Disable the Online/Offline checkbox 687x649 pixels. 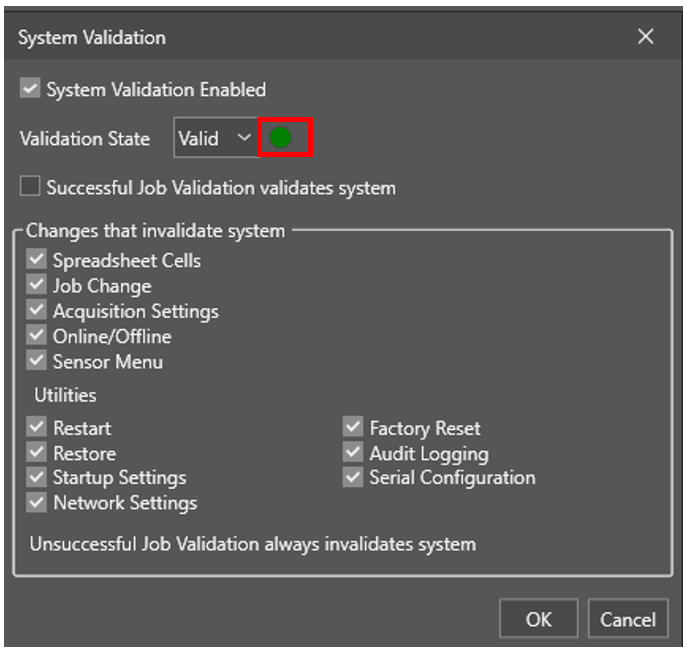click(x=37, y=336)
